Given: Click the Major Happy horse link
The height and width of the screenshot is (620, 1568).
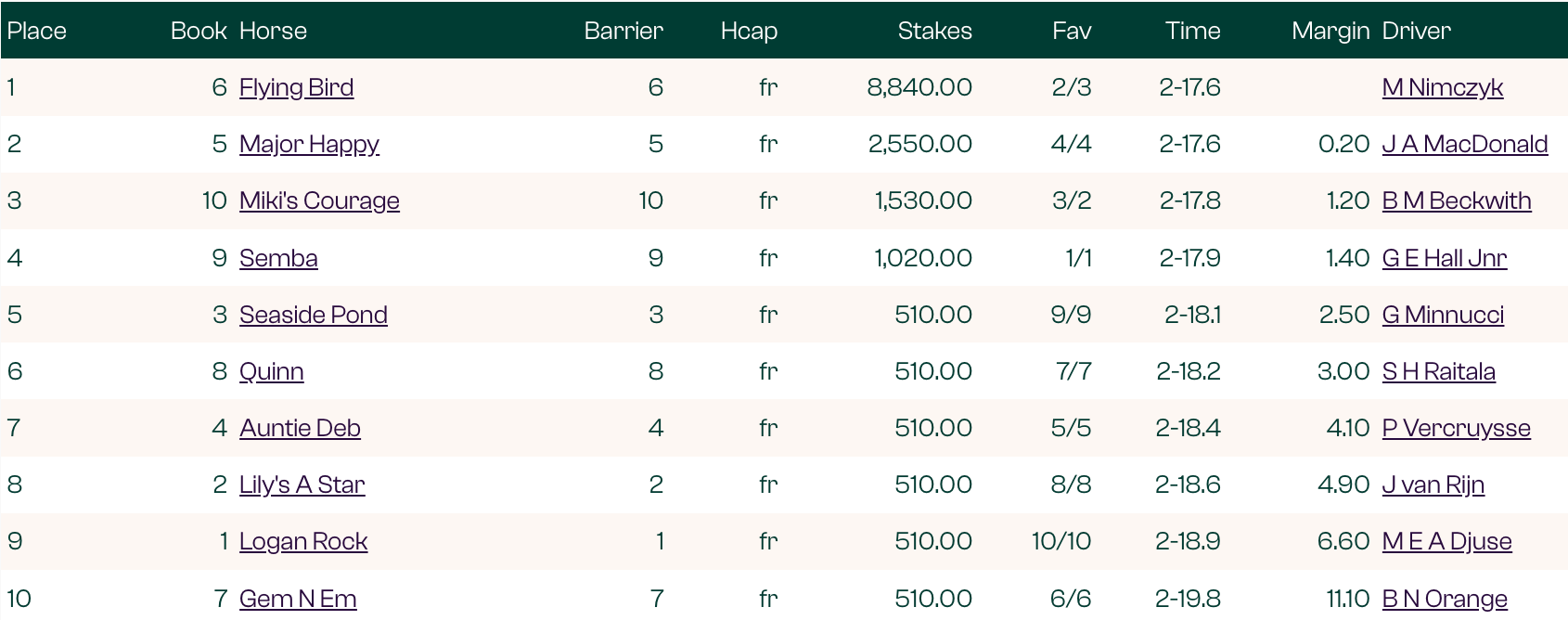Looking at the screenshot, I should 309,144.
